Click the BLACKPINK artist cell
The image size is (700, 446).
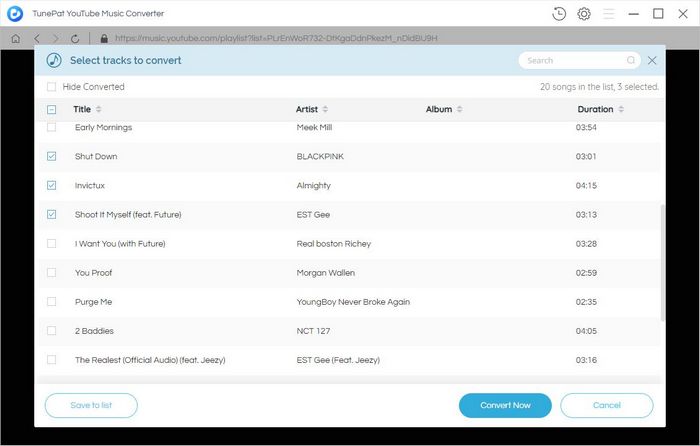[x=320, y=156]
